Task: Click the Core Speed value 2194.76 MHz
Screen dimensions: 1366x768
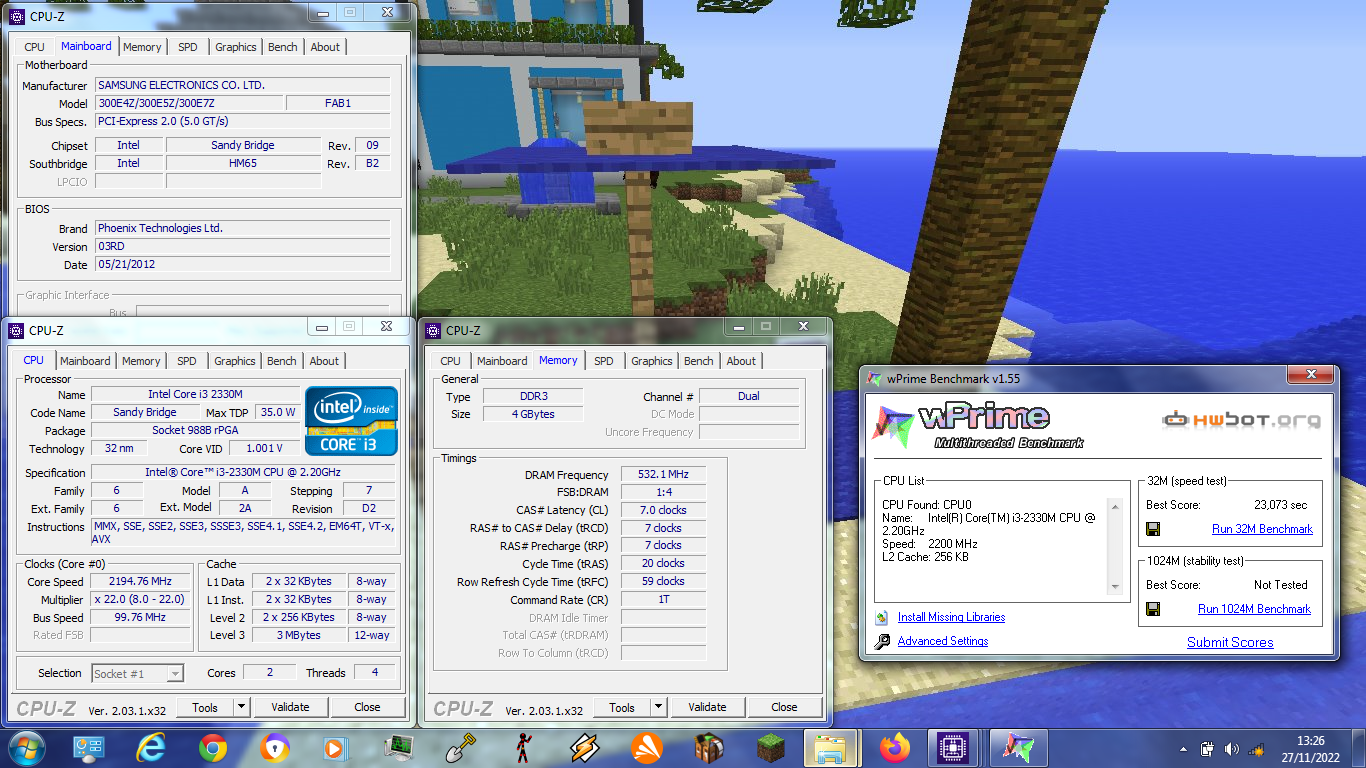Action: (141, 582)
